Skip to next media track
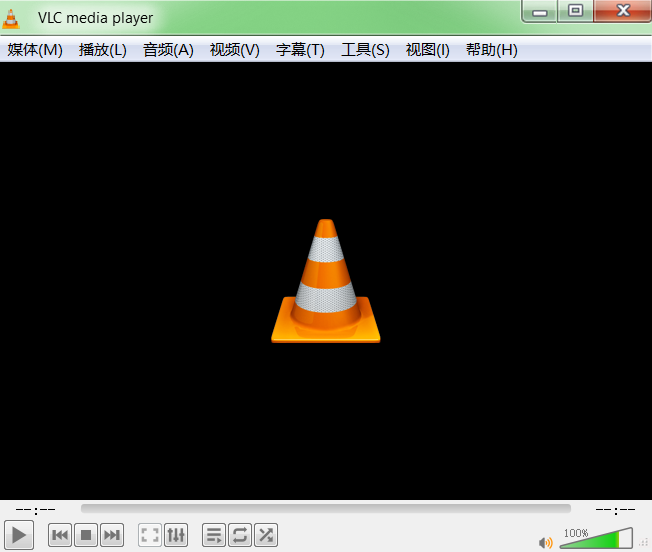The image size is (652, 552). point(111,535)
